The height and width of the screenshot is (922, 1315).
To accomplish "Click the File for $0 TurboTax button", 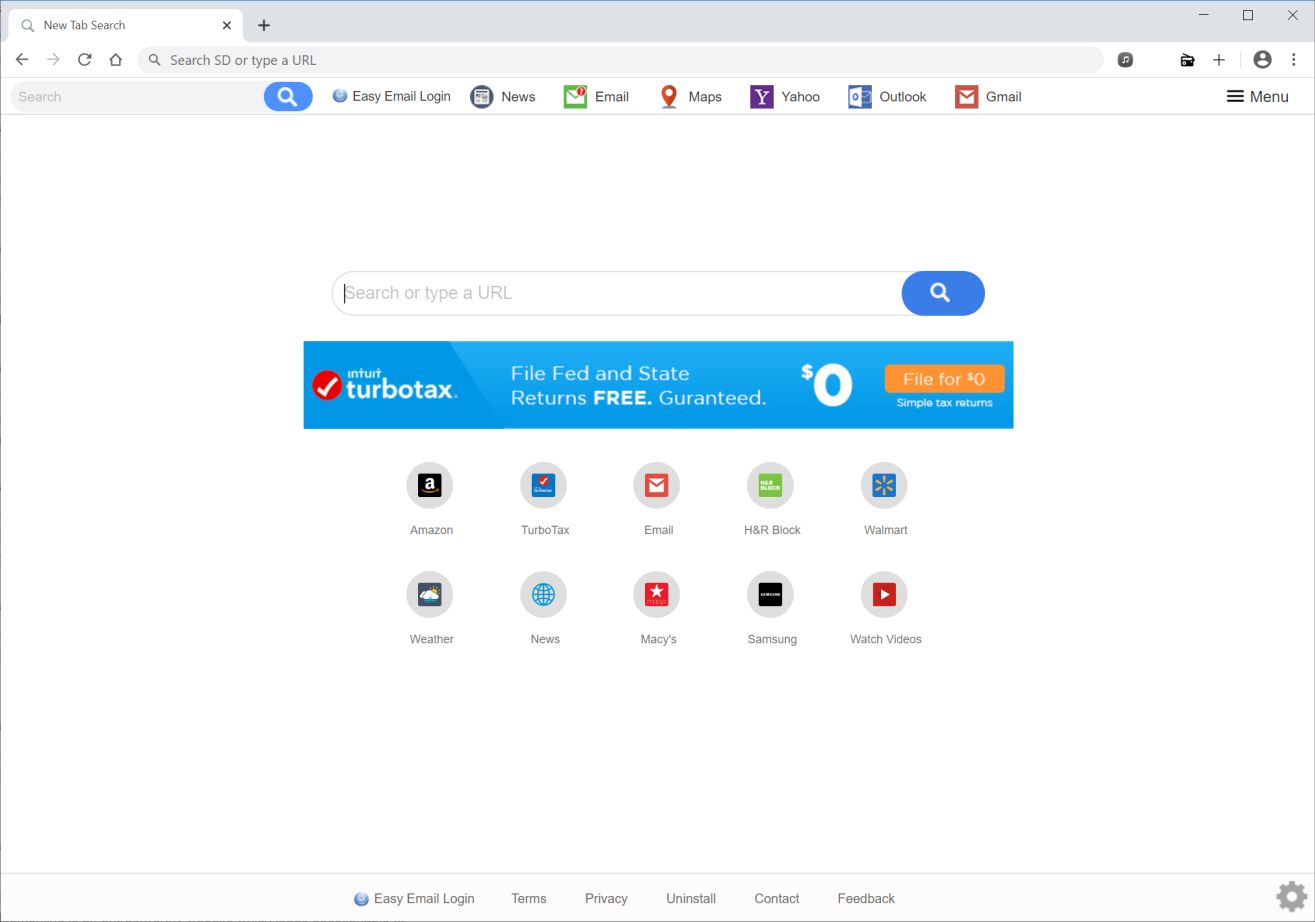I will point(944,378).
